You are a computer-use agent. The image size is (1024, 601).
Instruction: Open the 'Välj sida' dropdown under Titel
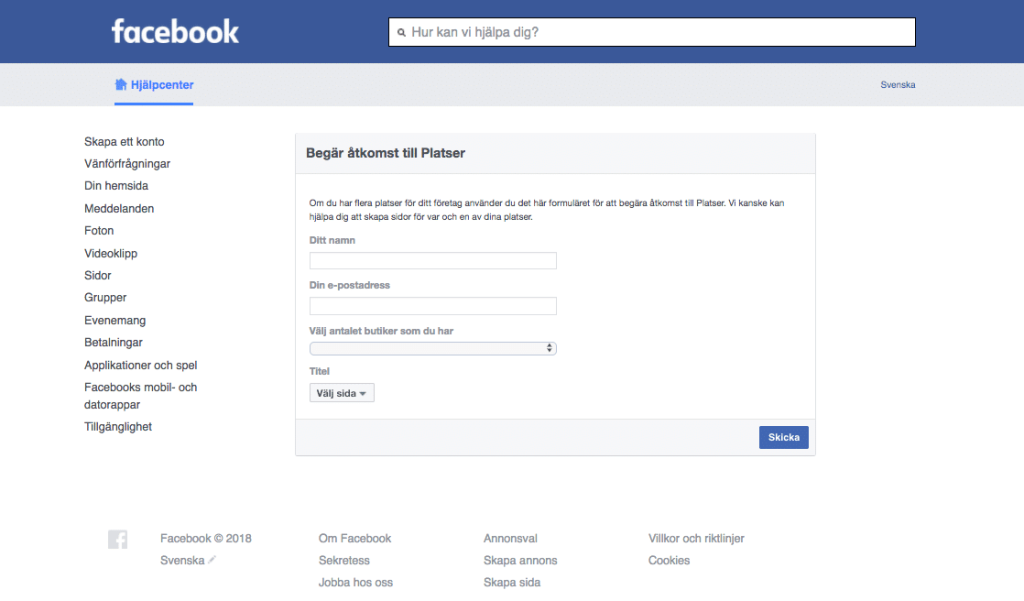(x=341, y=392)
